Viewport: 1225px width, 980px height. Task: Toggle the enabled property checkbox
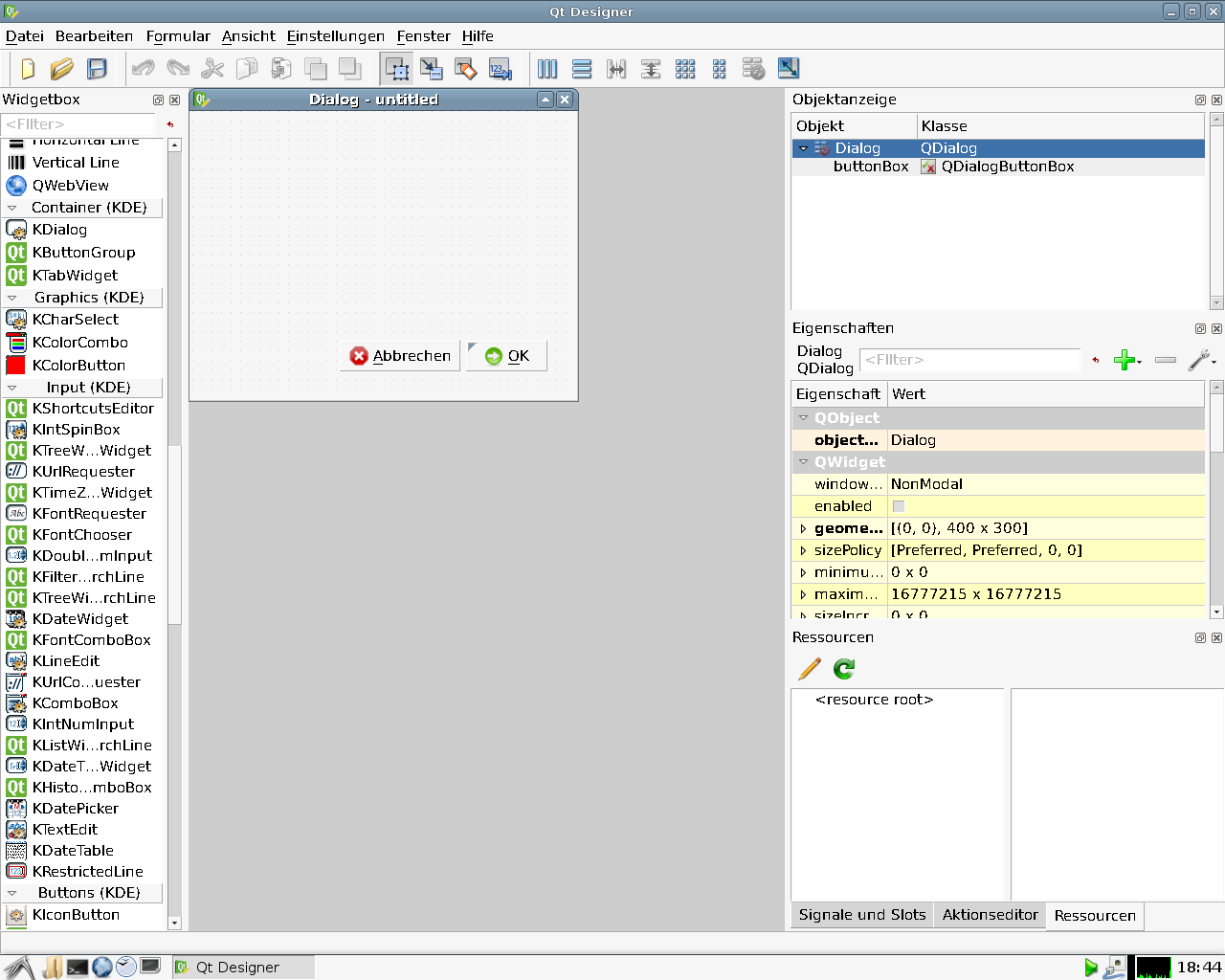pyautogui.click(x=898, y=506)
